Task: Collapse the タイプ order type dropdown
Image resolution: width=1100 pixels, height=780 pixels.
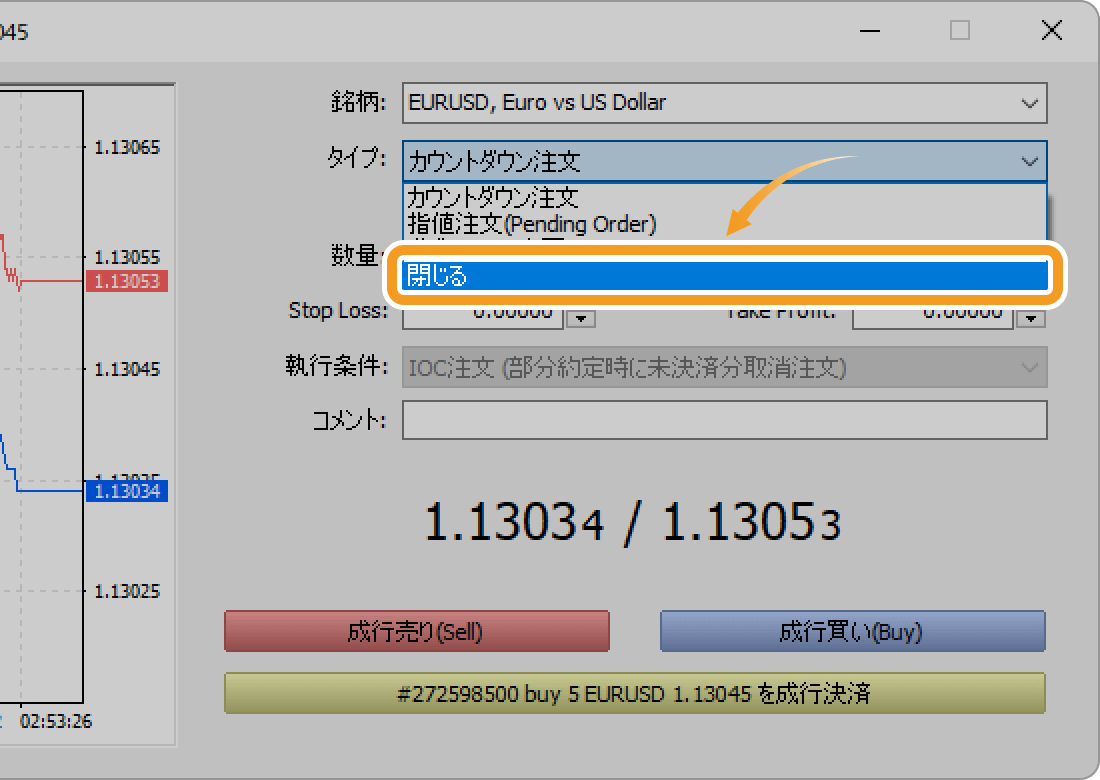Action: [x=1028, y=160]
